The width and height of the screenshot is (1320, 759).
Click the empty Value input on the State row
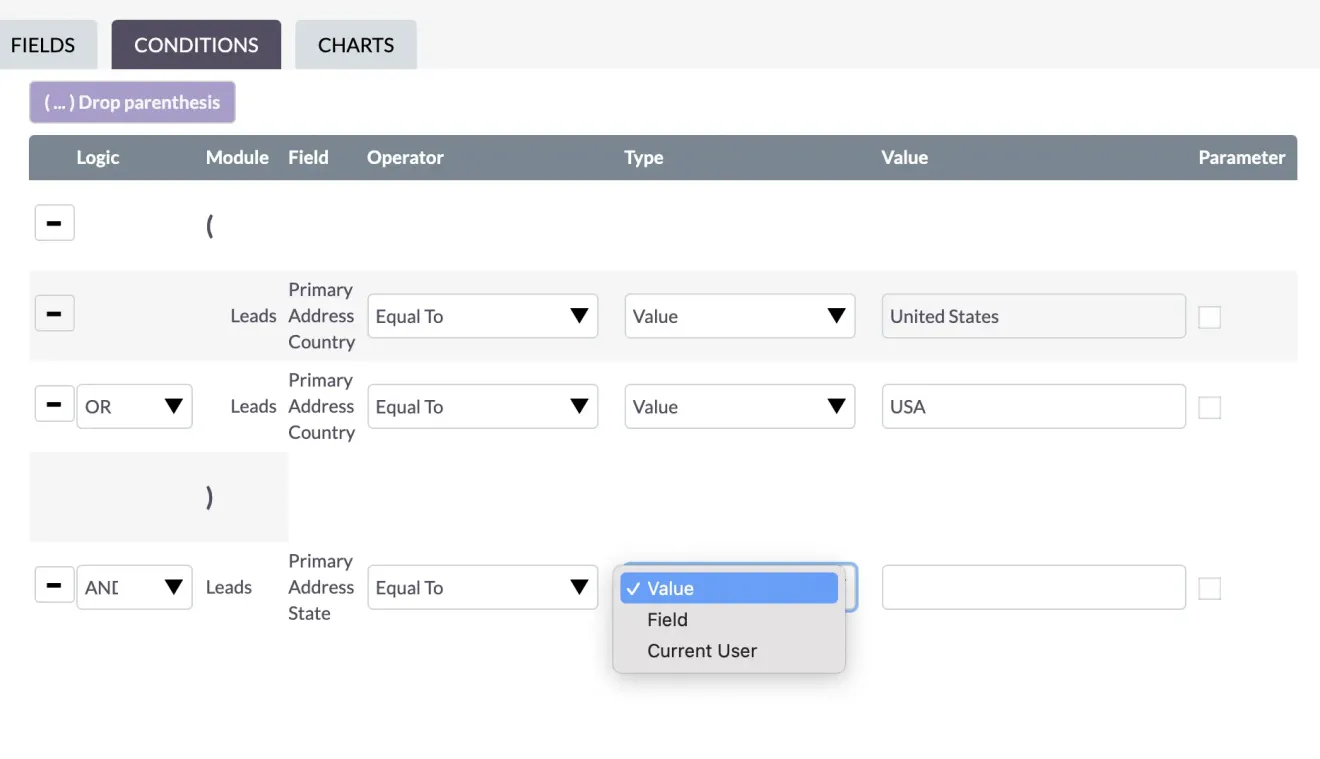pos(1033,587)
